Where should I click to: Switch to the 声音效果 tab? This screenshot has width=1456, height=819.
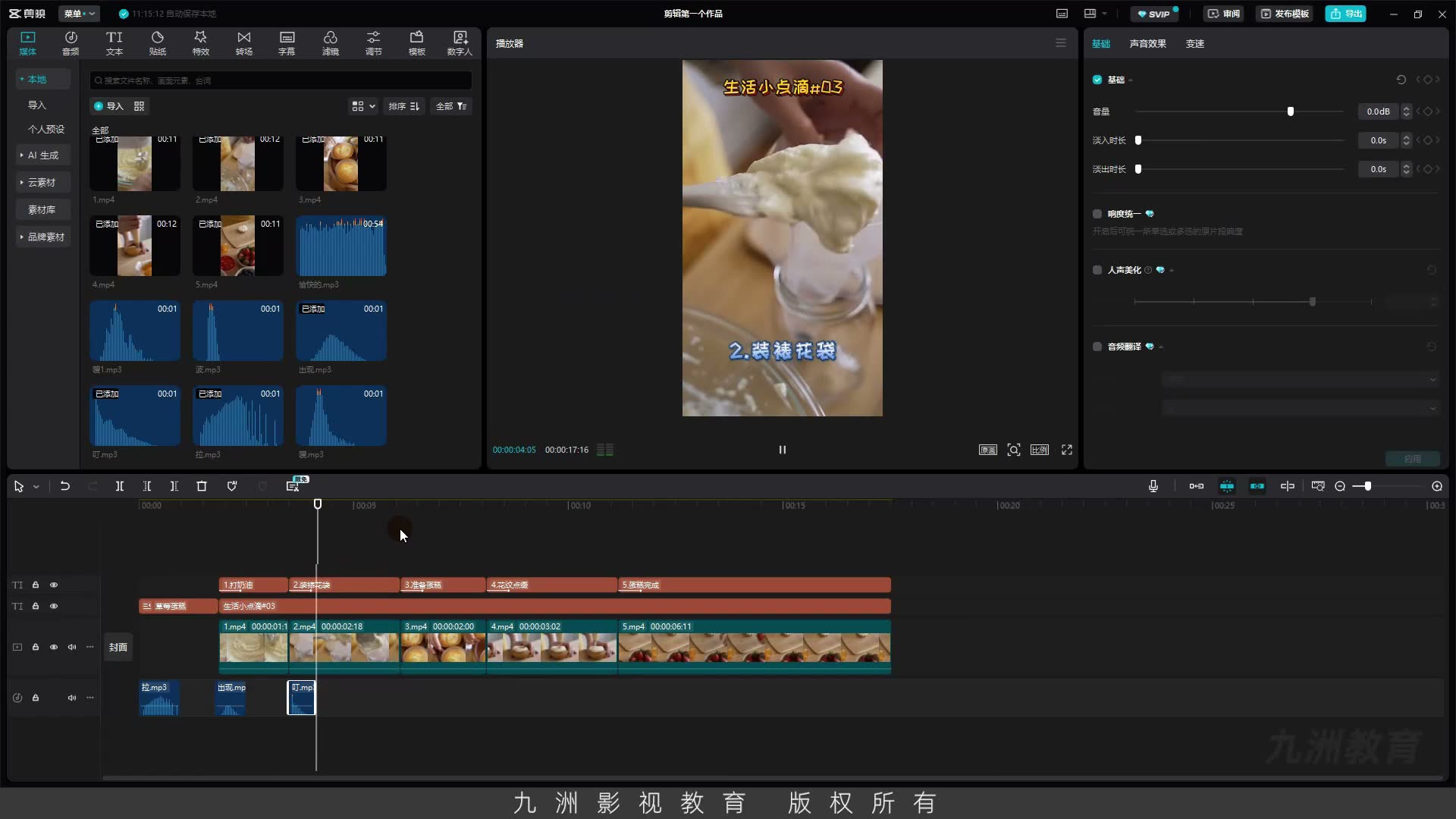1147,43
